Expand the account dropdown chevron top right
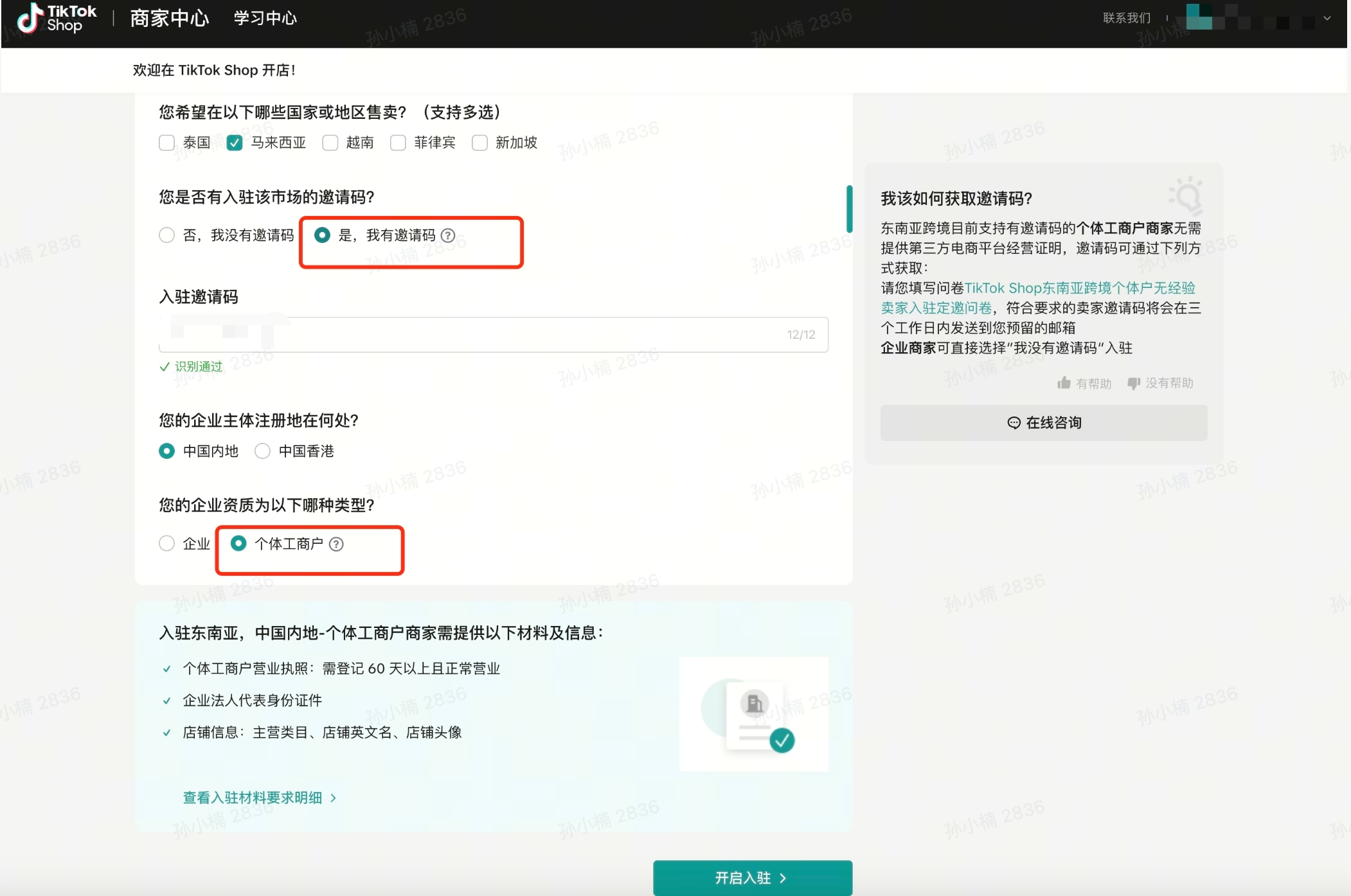This screenshot has height=896, width=1351. 1326,19
